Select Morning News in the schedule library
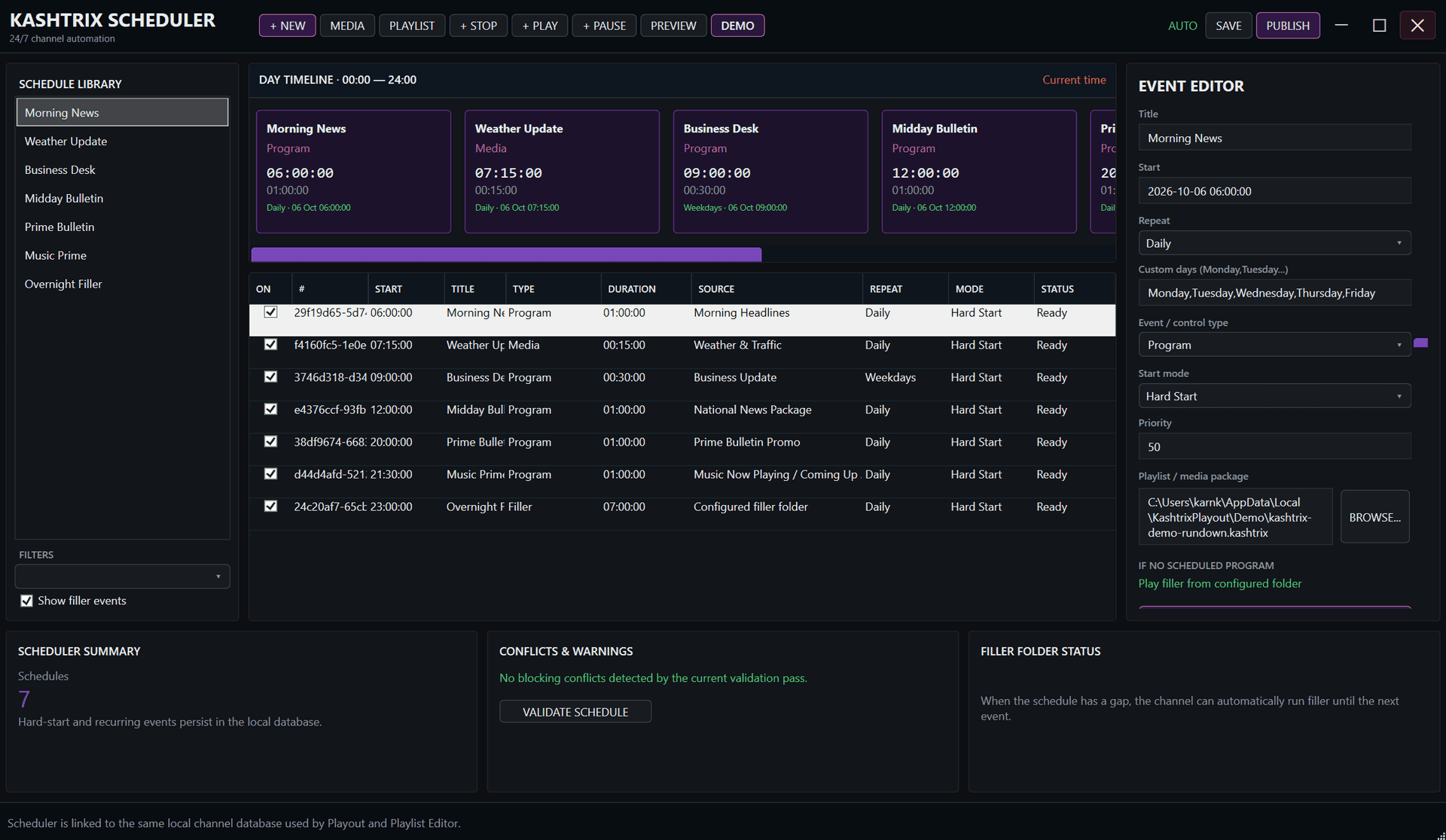This screenshot has height=840, width=1446. 122,112
